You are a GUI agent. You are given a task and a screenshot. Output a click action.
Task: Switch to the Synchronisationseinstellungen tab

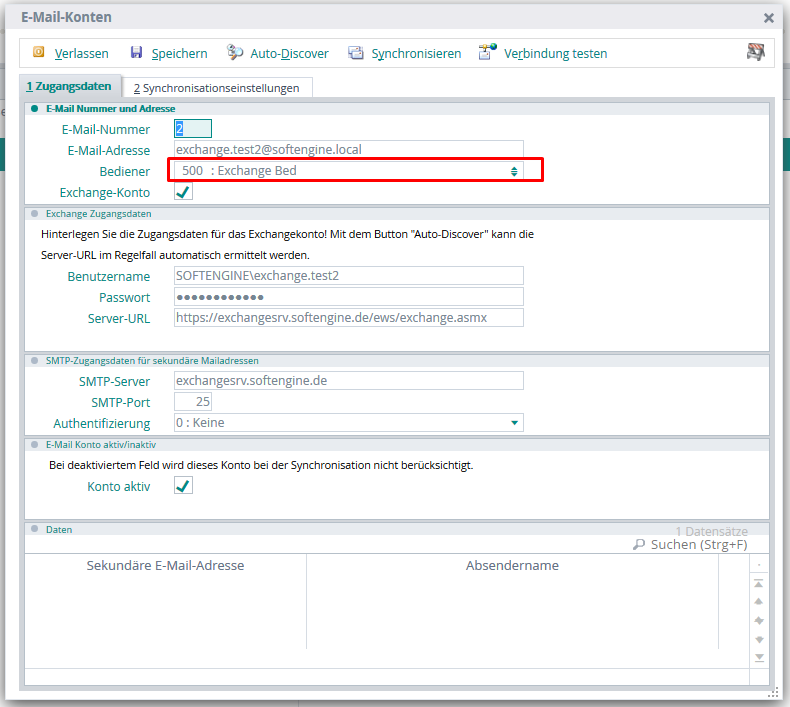click(217, 88)
